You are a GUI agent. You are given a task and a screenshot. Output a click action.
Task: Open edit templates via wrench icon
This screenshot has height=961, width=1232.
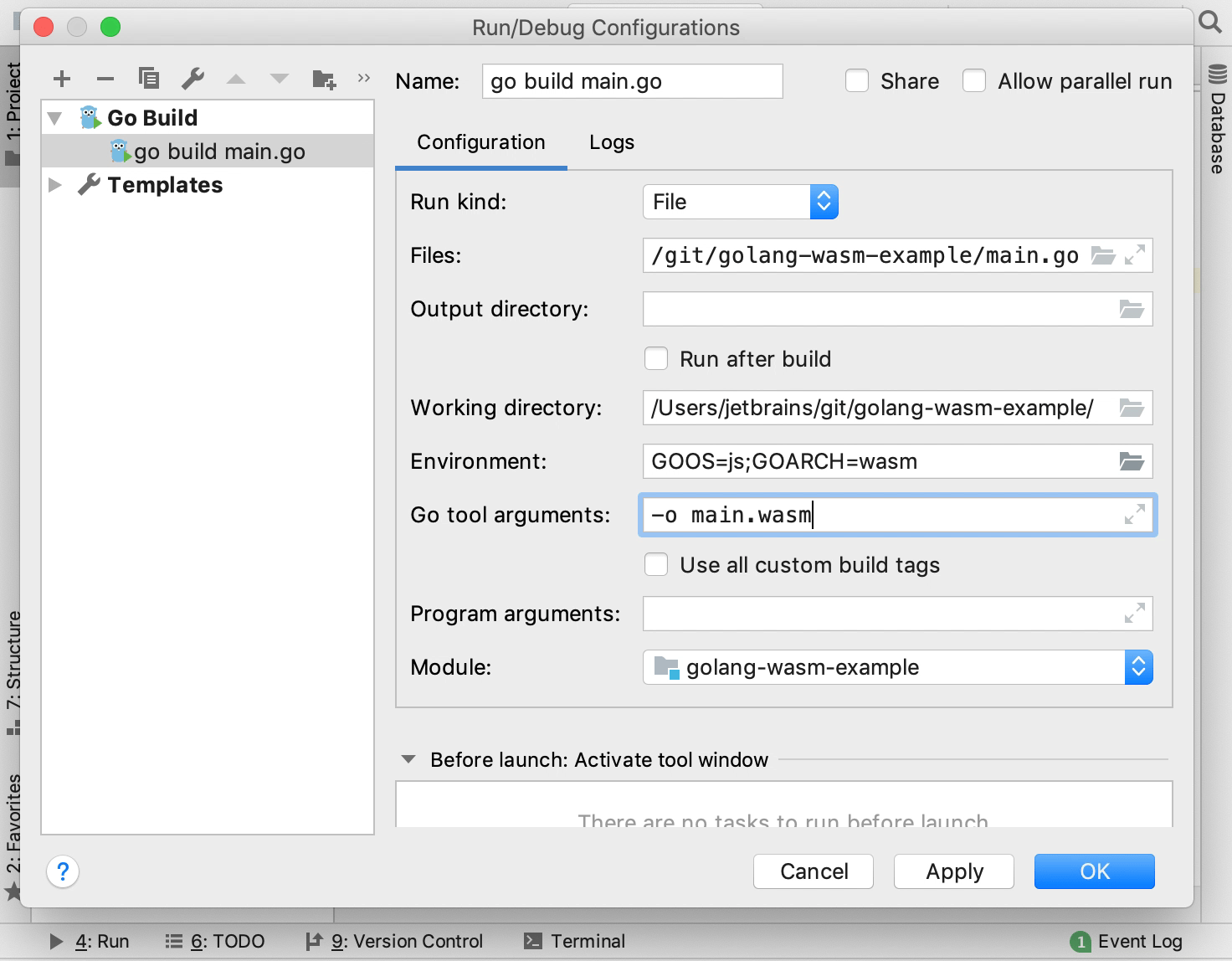click(193, 79)
